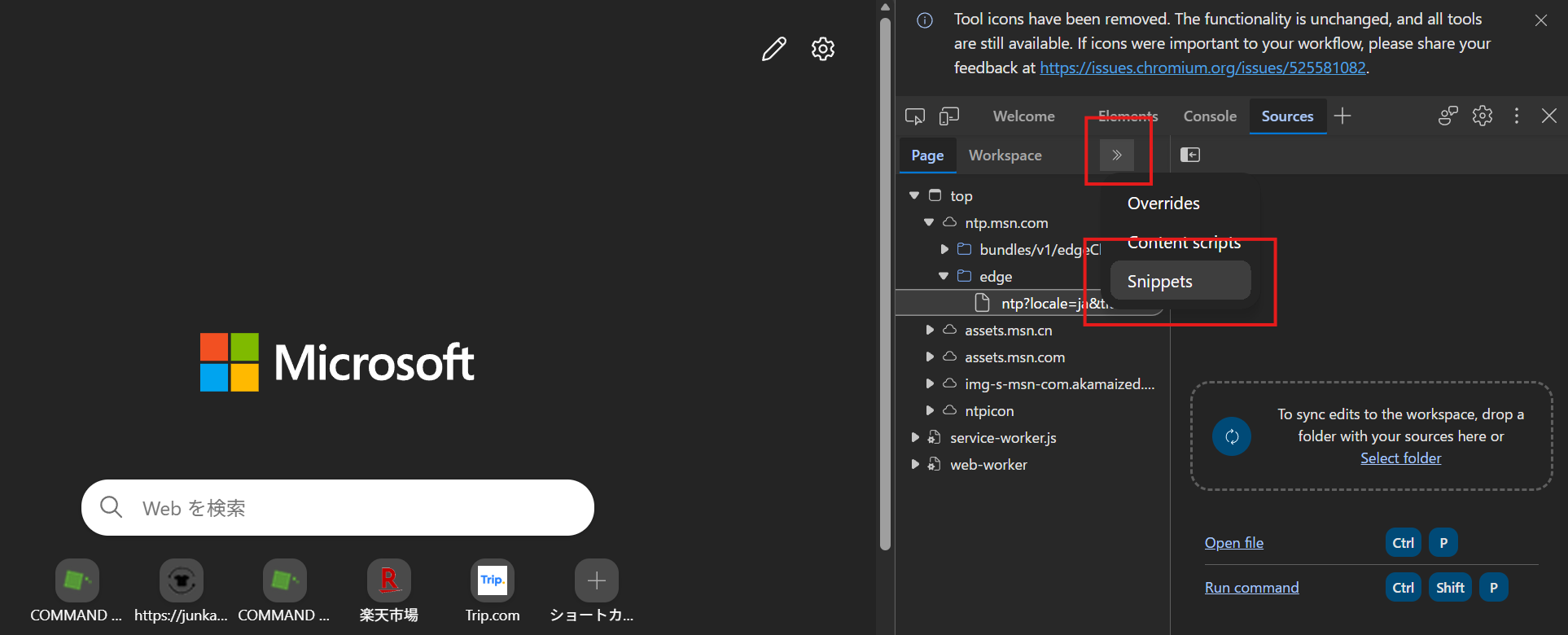The height and width of the screenshot is (635, 1568).
Task: Expand the bundles/v1 folder
Action: click(944, 249)
